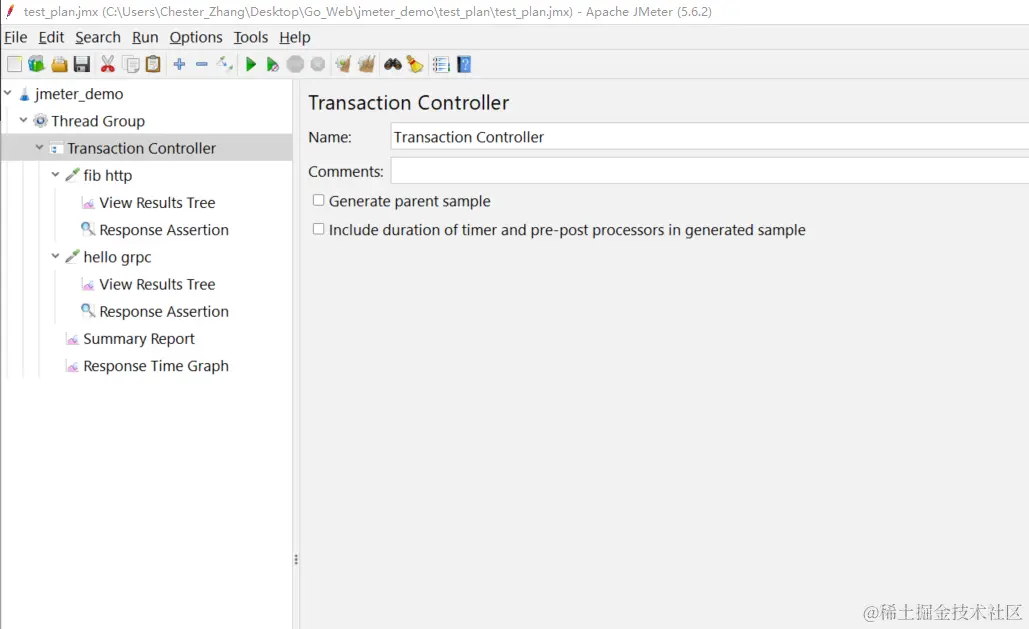Tick Include duration of timer checkbox
The width and height of the screenshot is (1029, 629).
(x=318, y=229)
